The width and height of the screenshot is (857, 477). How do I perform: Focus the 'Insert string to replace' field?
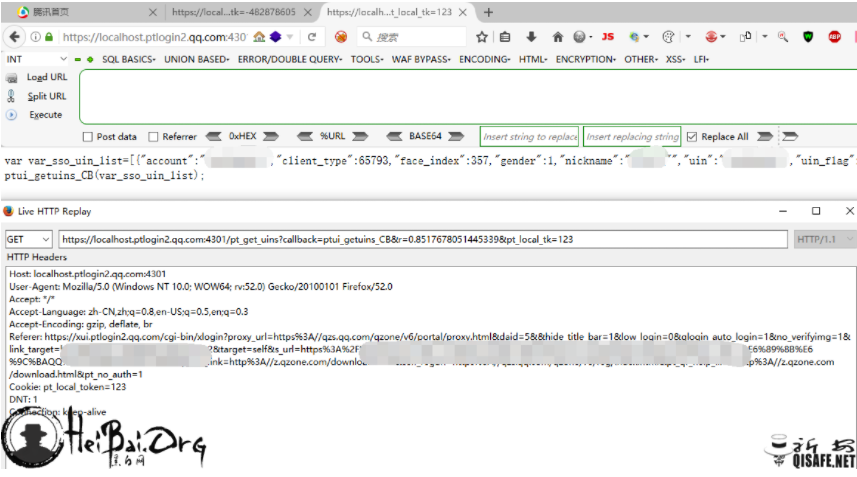pyautogui.click(x=530, y=137)
